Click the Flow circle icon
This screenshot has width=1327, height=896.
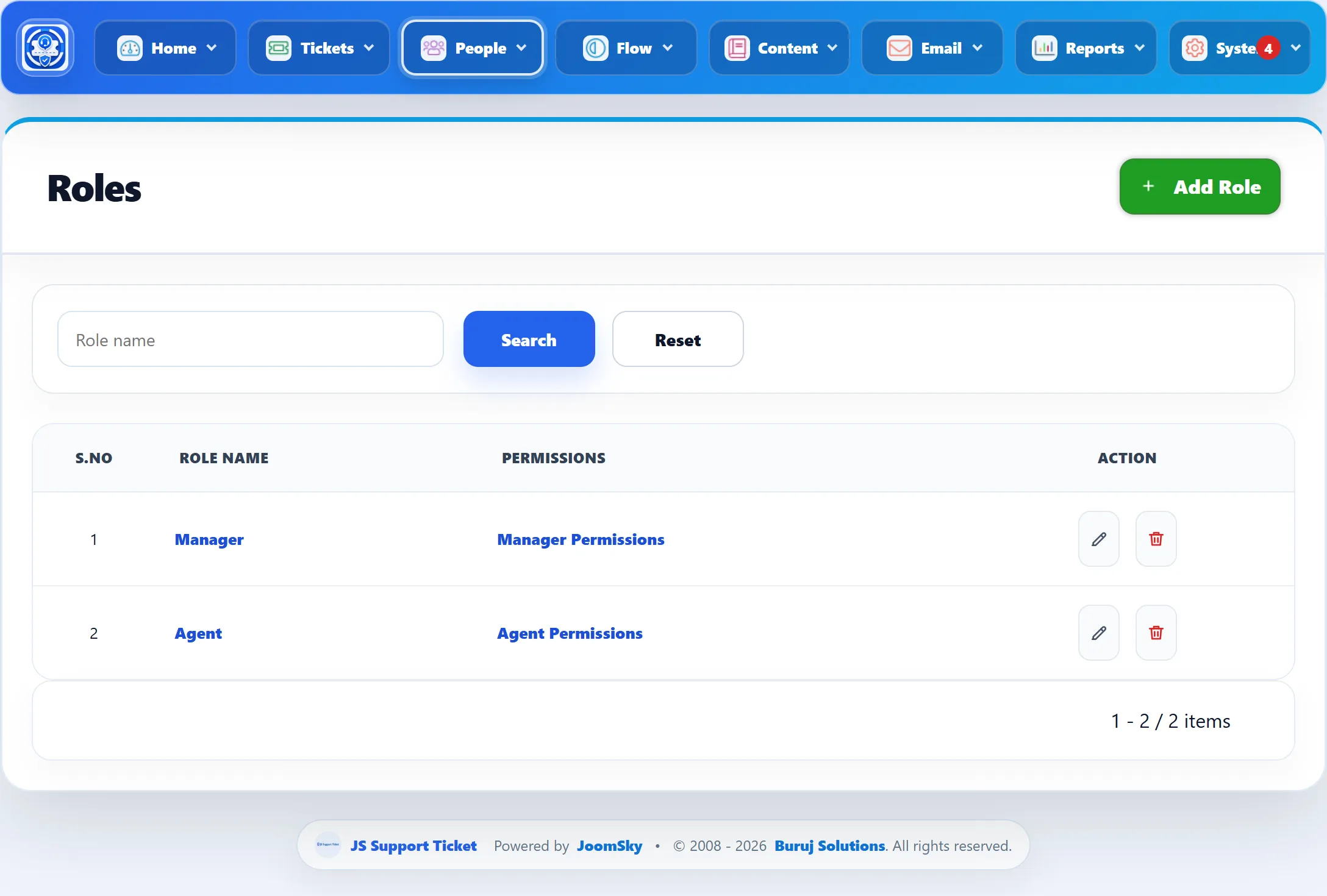(595, 48)
